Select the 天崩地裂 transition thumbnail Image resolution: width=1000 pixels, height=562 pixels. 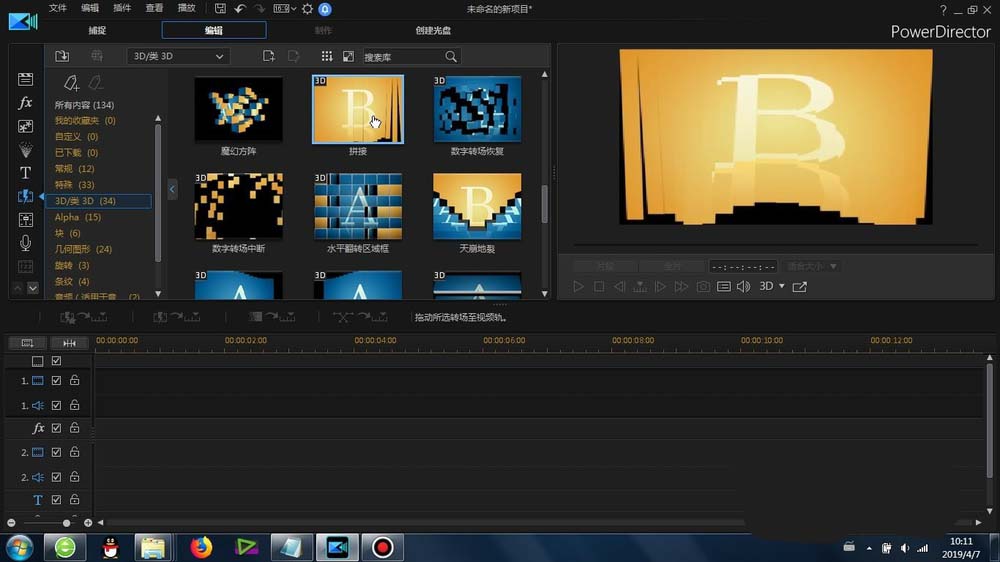click(477, 207)
